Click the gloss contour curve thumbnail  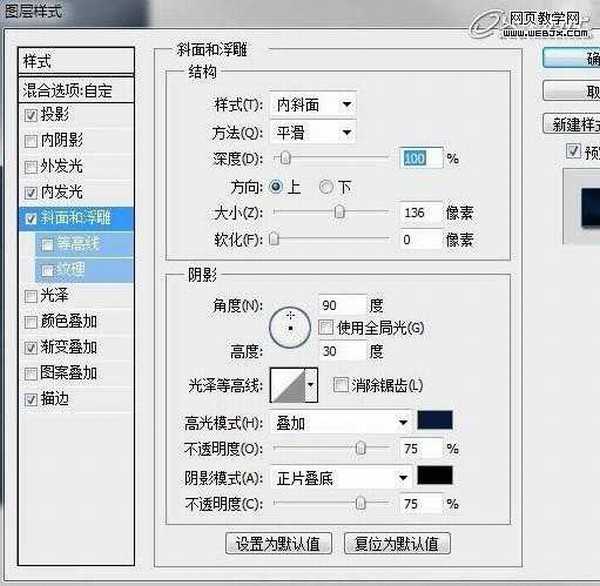tap(288, 384)
